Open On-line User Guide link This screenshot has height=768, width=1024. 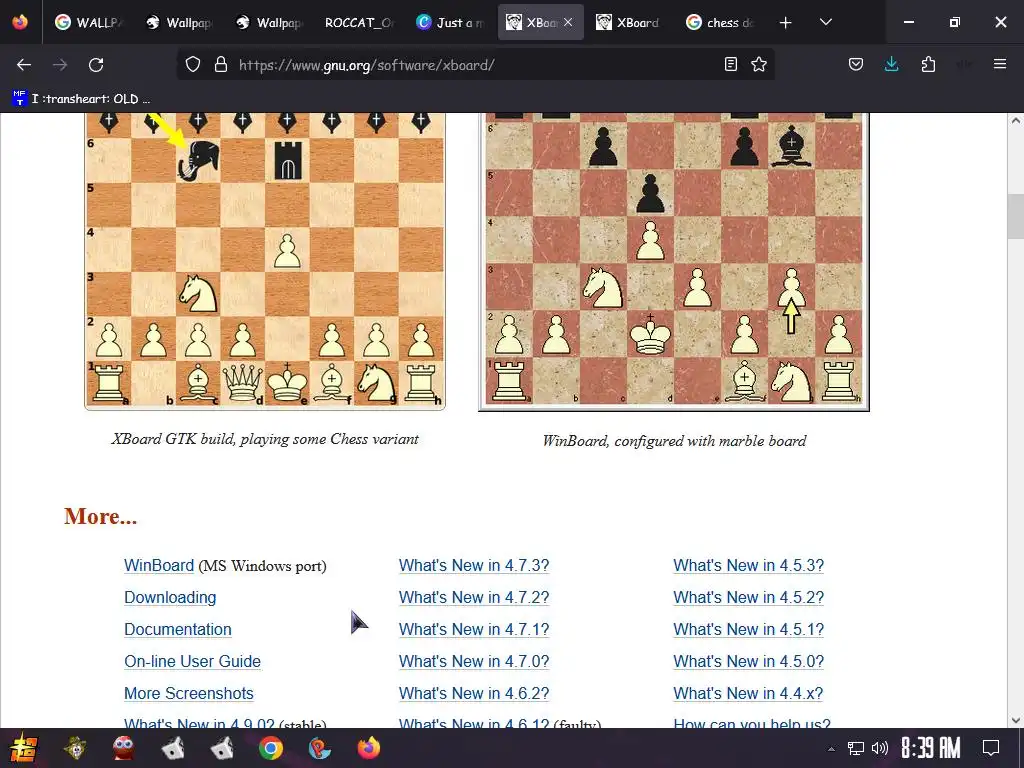pos(192,662)
